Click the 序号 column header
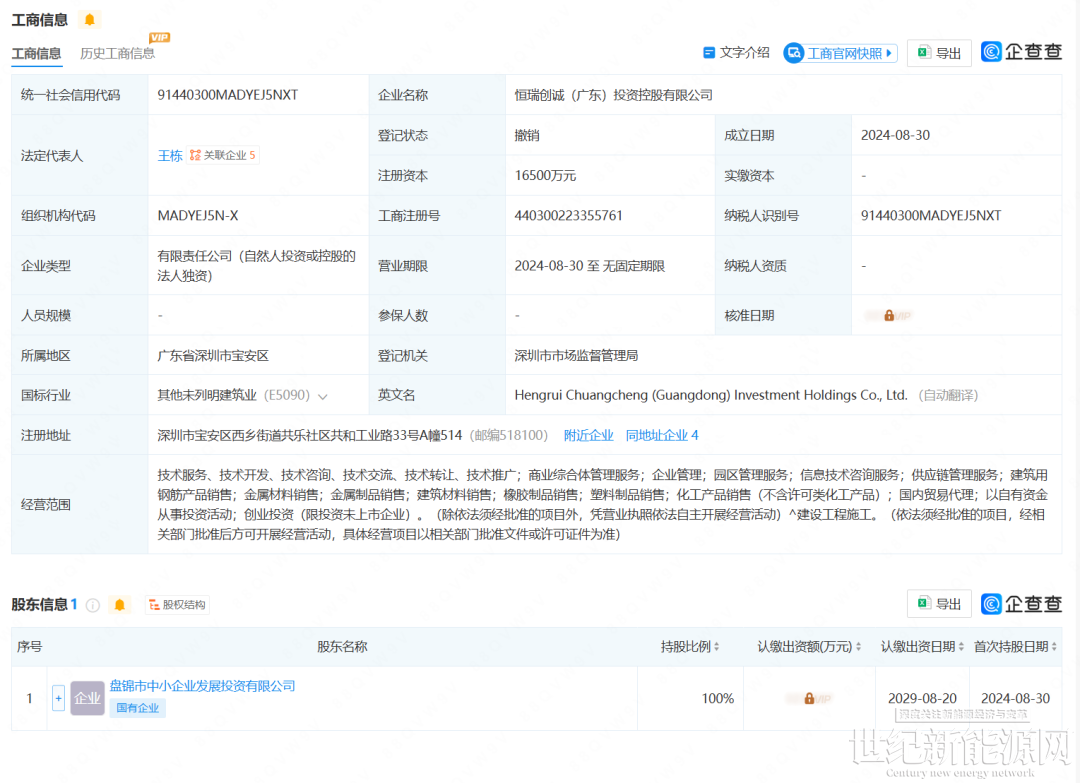The height and width of the screenshot is (783, 1080). pyautogui.click(x=29, y=647)
